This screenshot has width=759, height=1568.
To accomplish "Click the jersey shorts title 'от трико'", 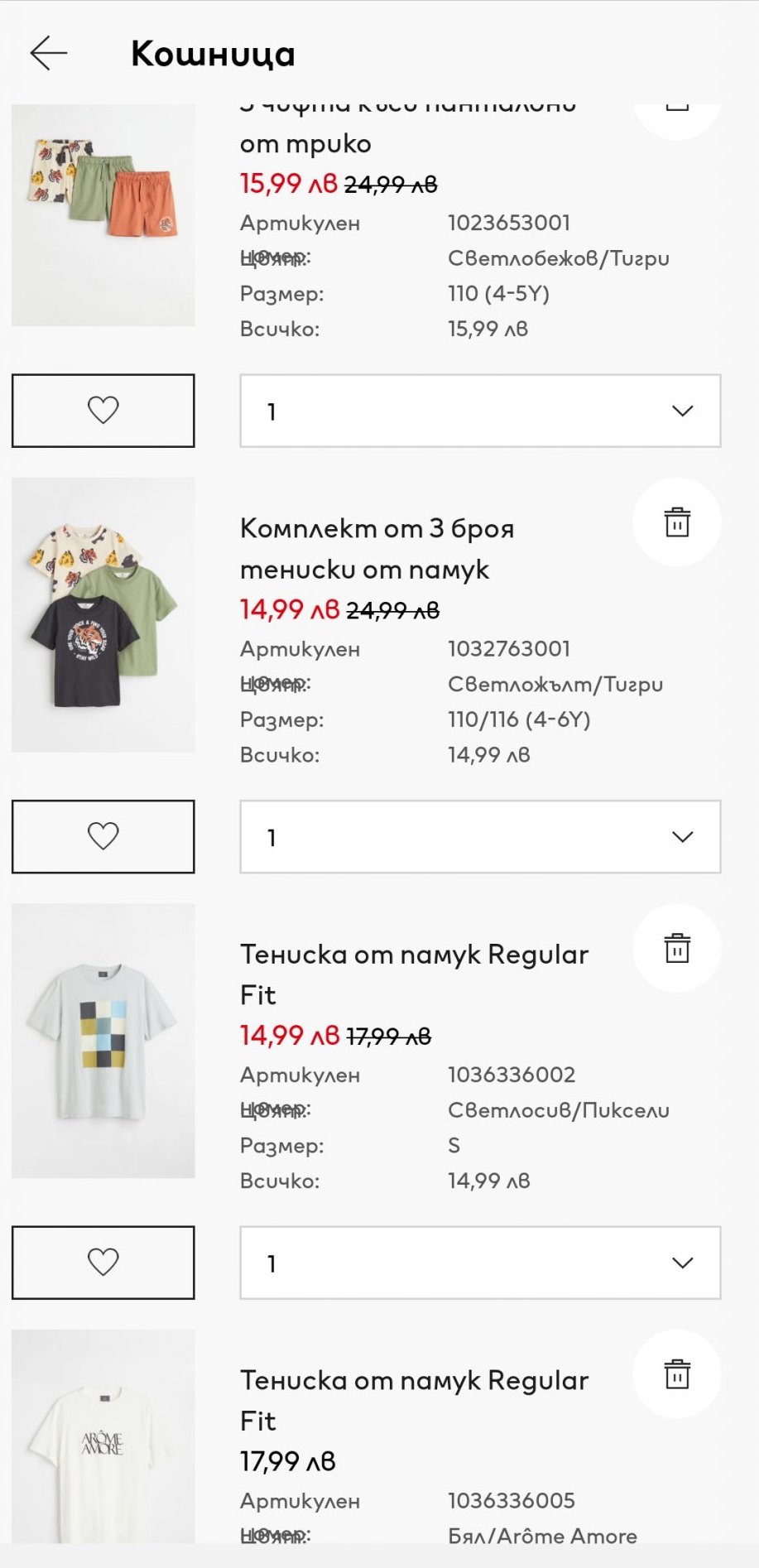I will [x=305, y=143].
